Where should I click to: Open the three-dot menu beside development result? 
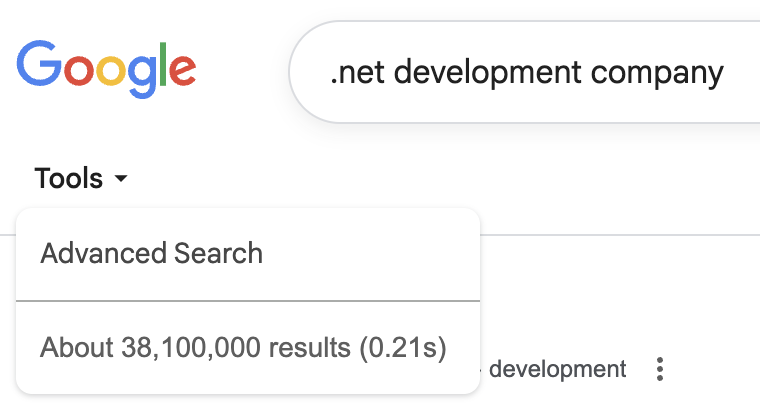click(x=660, y=369)
